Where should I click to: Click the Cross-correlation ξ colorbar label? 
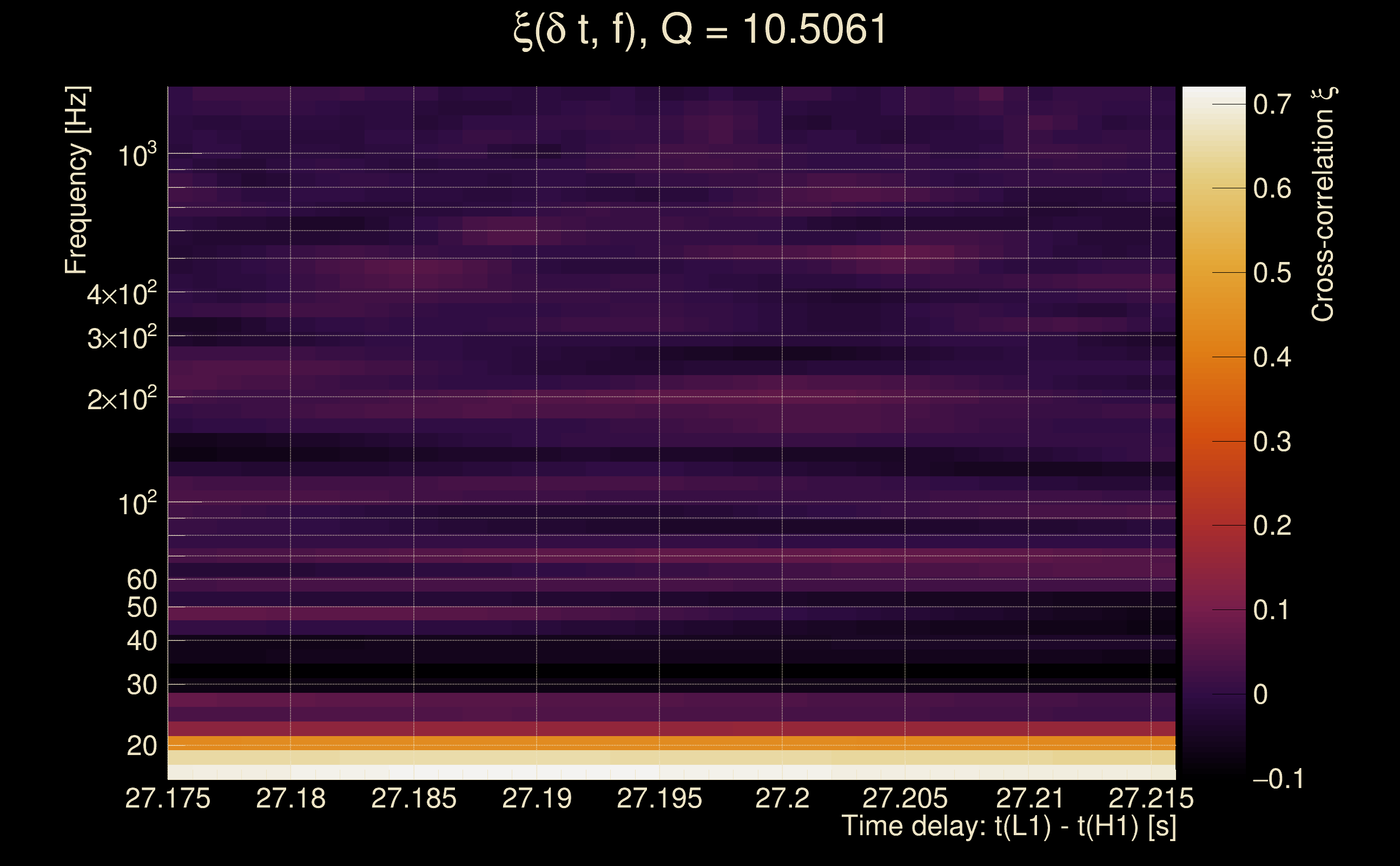pos(1323,204)
